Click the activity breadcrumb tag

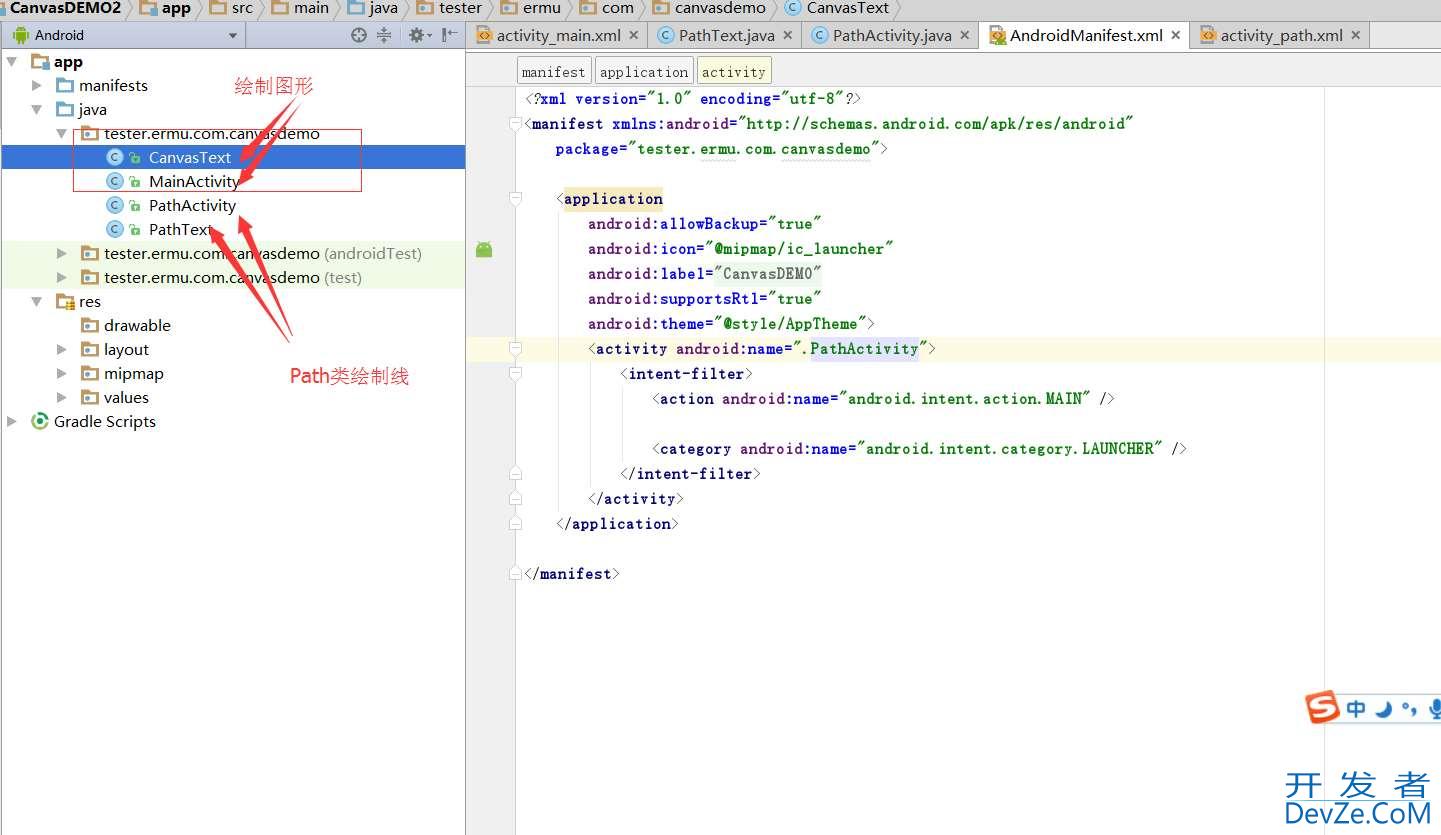733,72
